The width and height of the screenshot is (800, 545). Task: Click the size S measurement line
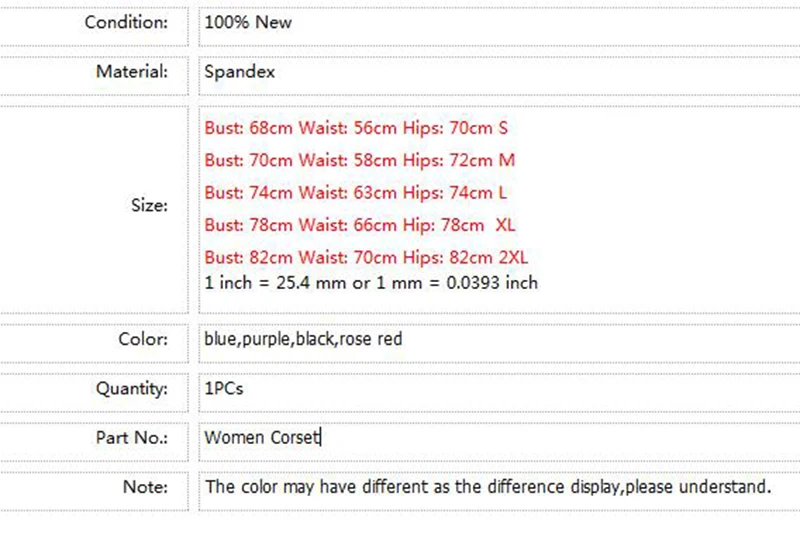coord(356,128)
